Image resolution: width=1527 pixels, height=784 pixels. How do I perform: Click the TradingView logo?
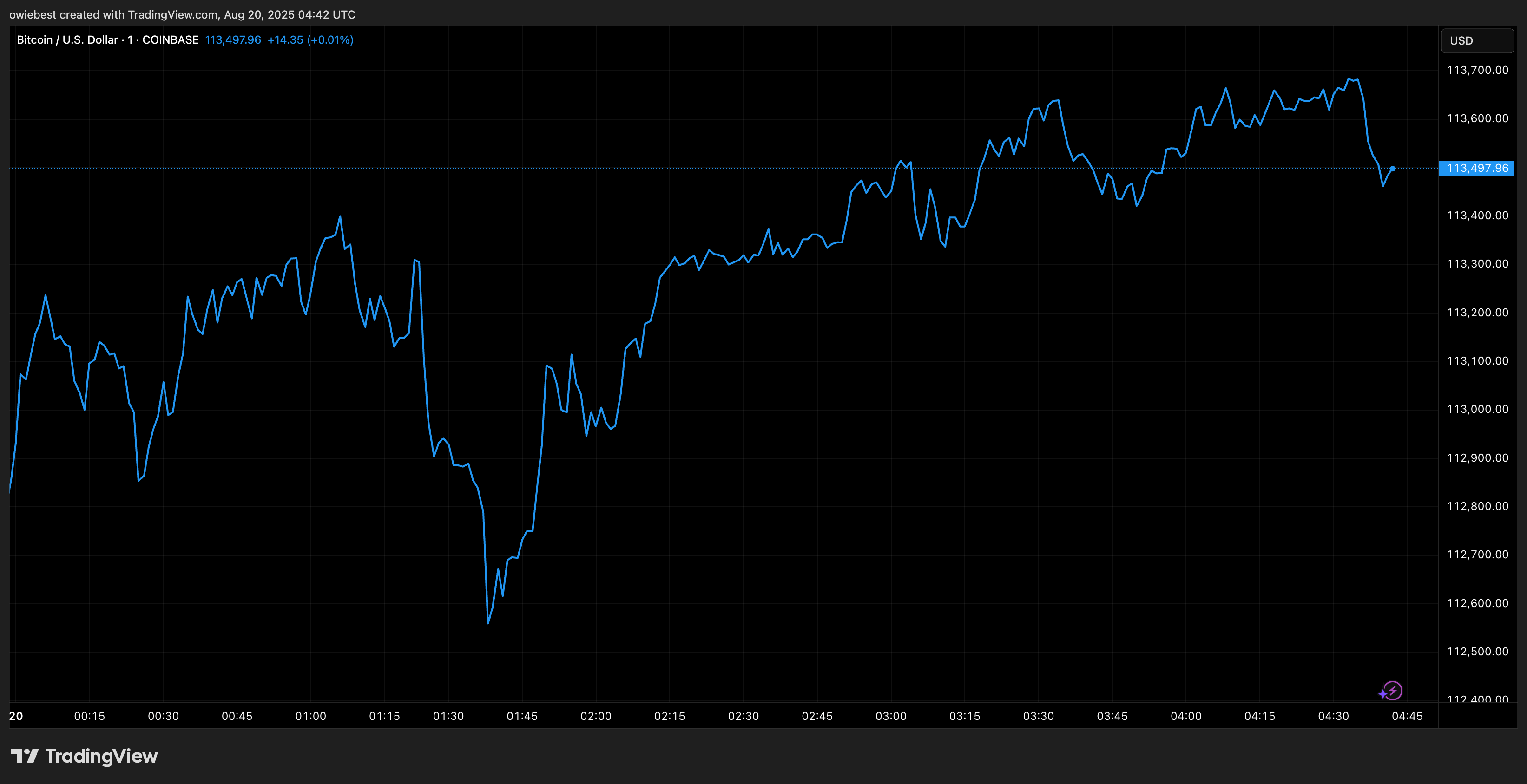coord(84,756)
